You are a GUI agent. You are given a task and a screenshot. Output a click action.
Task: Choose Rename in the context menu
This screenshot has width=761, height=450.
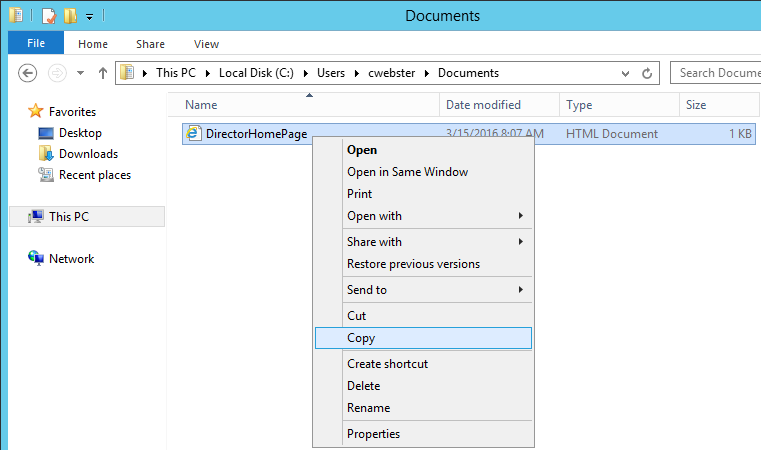coord(368,408)
